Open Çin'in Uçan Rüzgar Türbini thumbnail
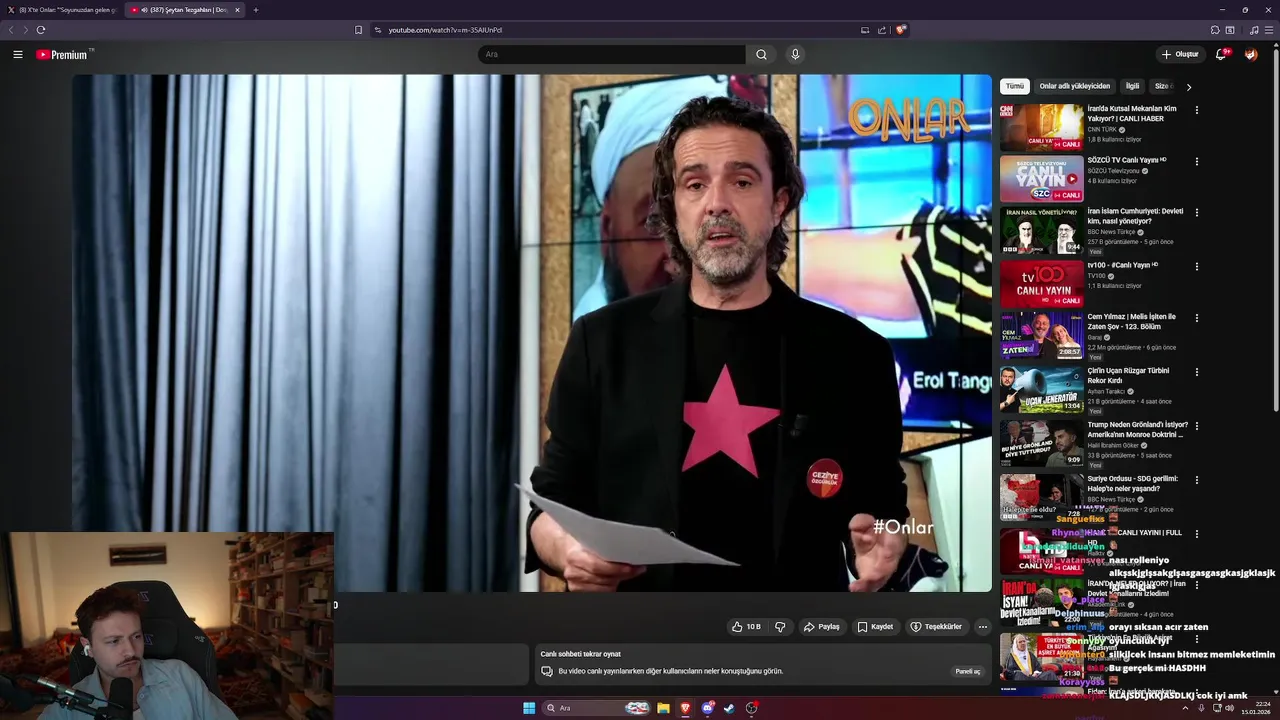The width and height of the screenshot is (1280, 720). 1041,388
